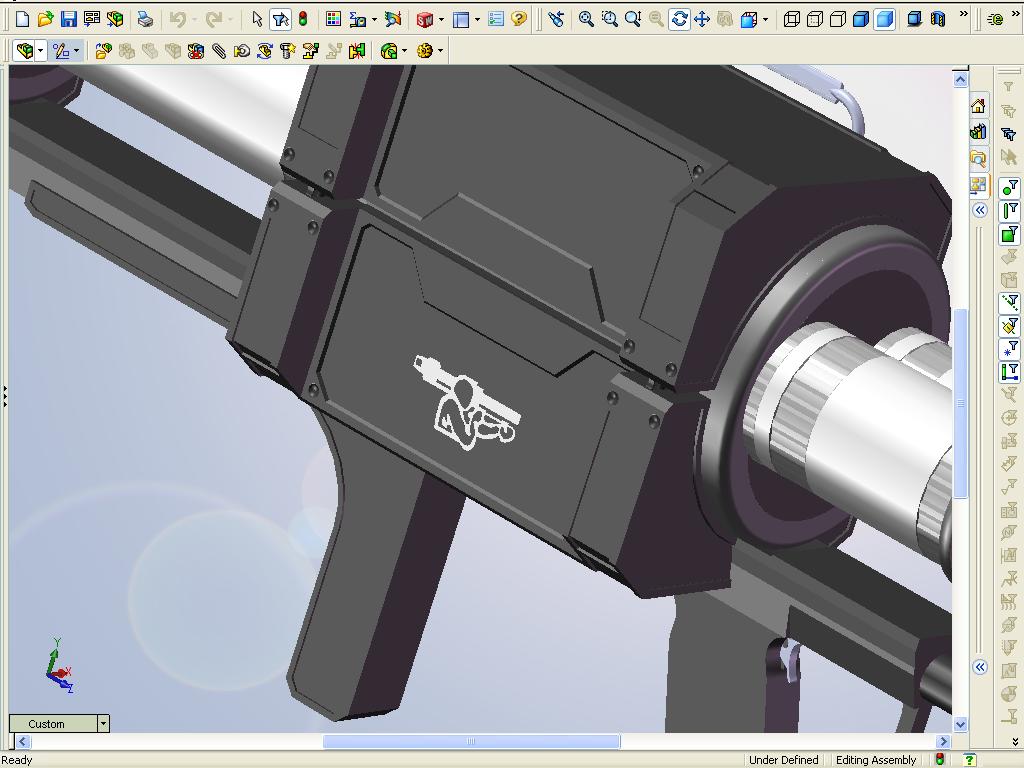1024x768 pixels.
Task: Toggle the Filter Faces selection filter
Action: coord(1010,235)
